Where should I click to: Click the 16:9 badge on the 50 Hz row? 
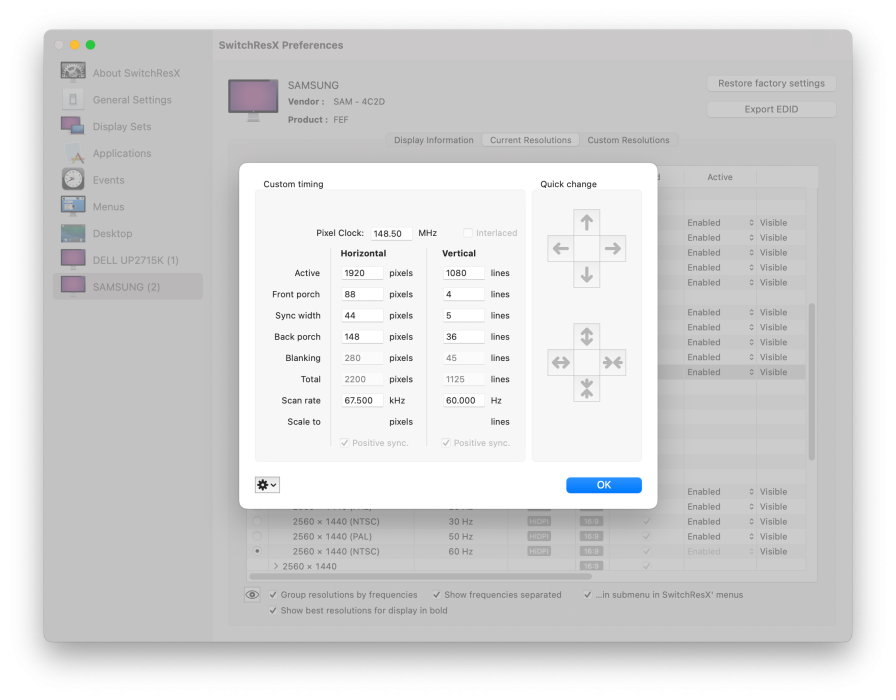point(591,536)
